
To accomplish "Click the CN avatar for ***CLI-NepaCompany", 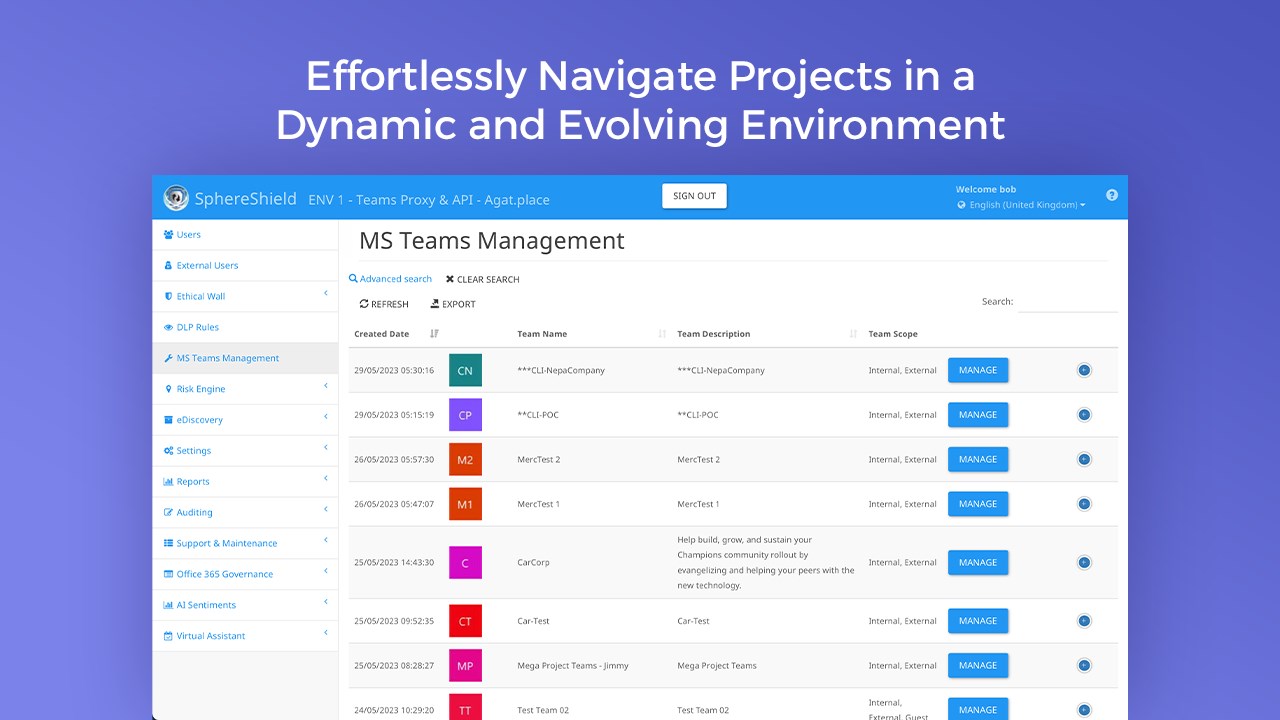I will (465, 370).
